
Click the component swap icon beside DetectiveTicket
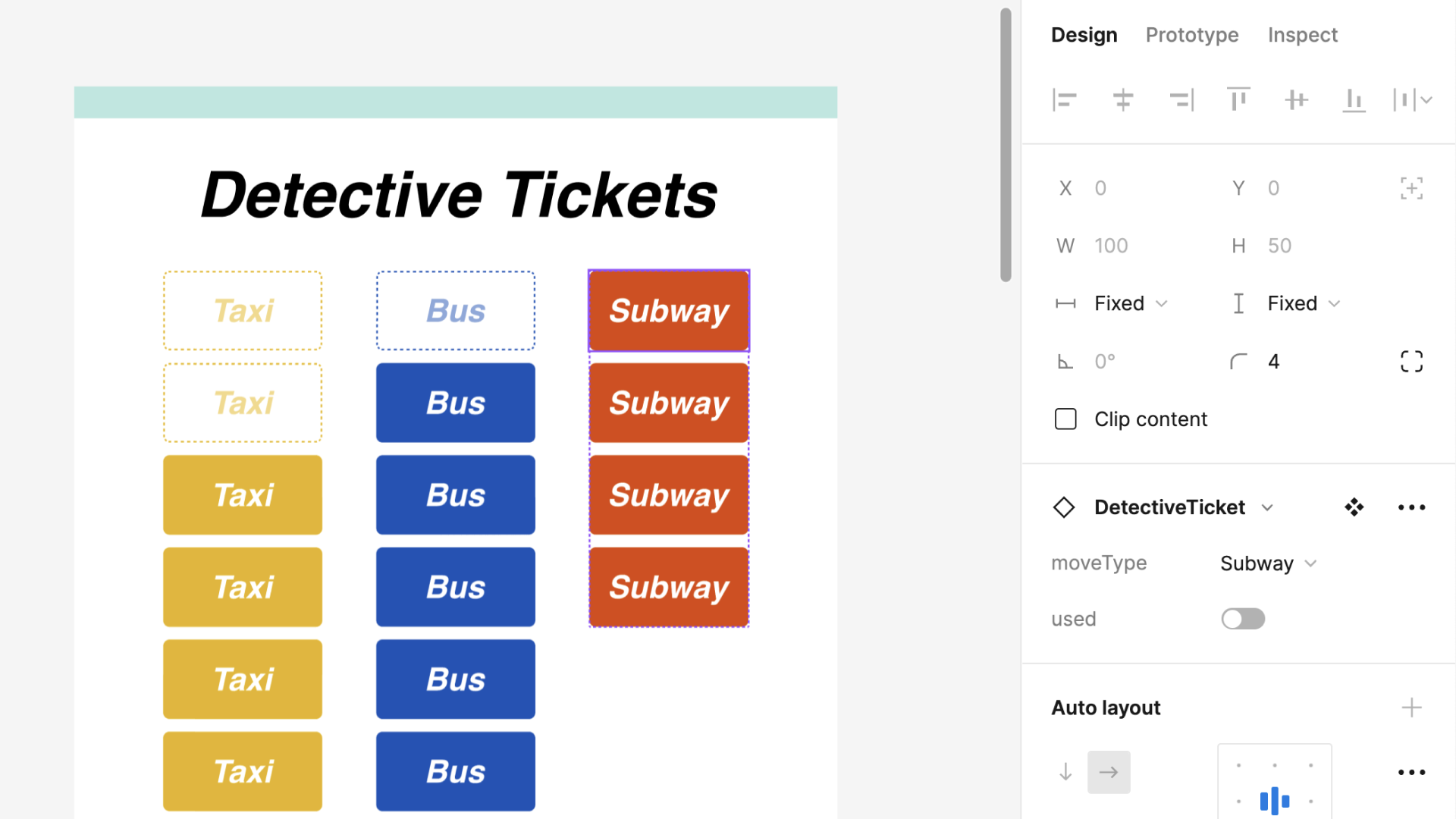tap(1354, 507)
